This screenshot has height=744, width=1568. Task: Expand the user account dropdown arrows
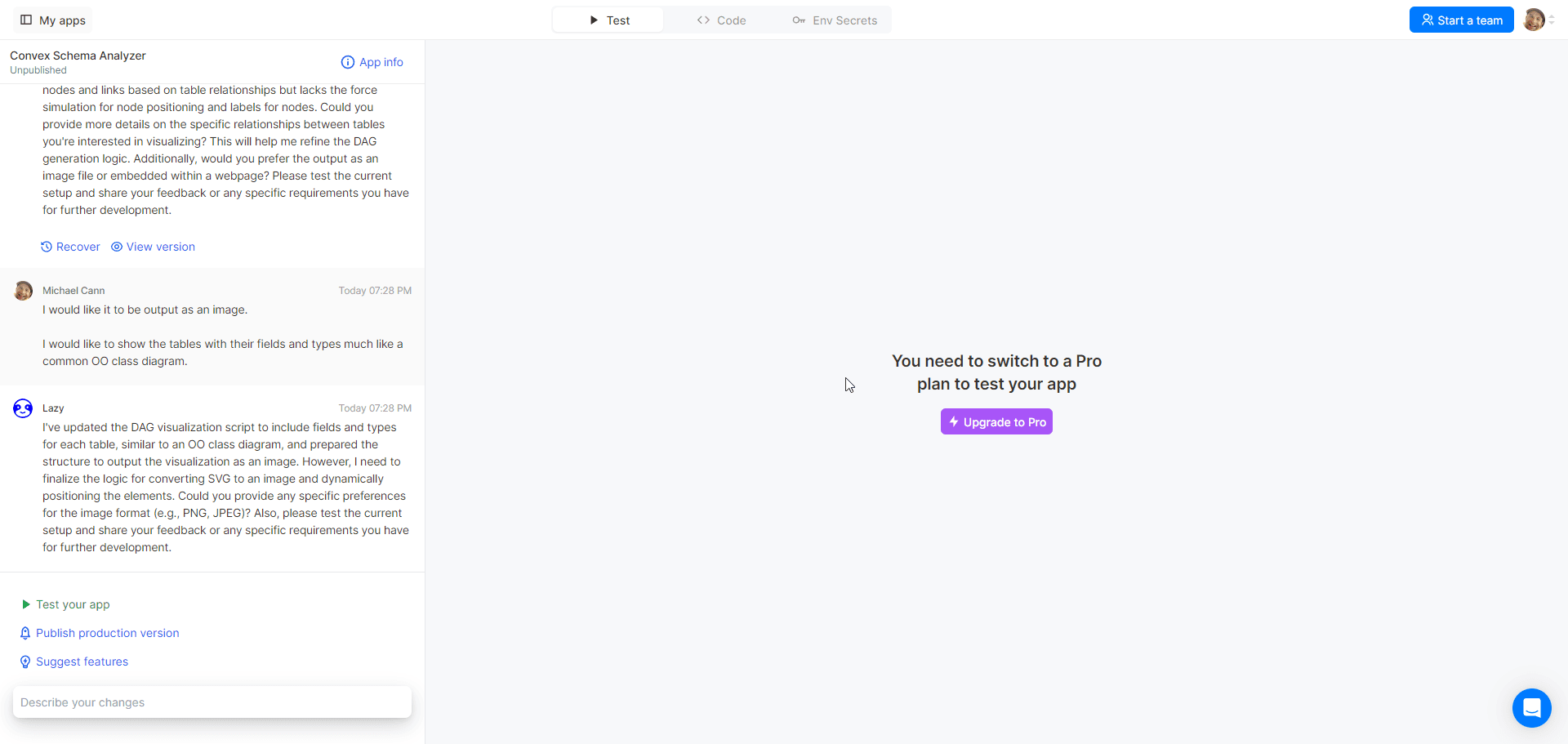(1552, 20)
